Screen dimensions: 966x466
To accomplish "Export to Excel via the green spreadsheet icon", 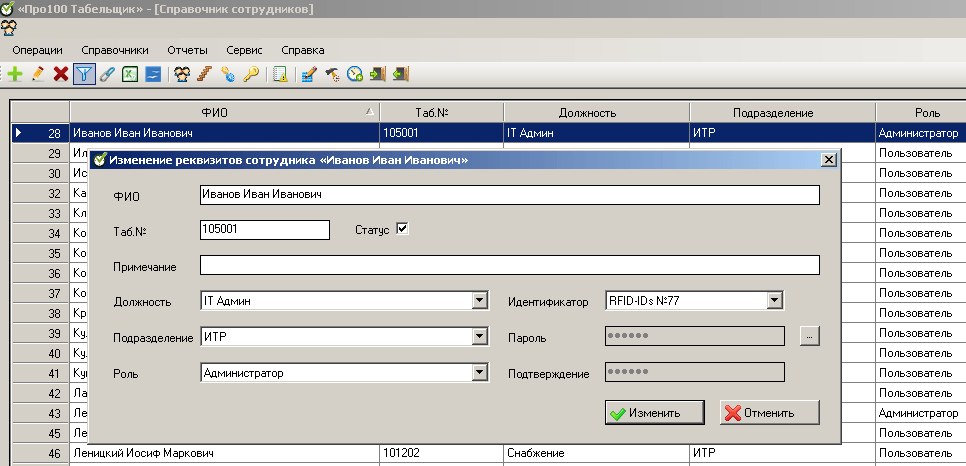I will click(x=129, y=75).
